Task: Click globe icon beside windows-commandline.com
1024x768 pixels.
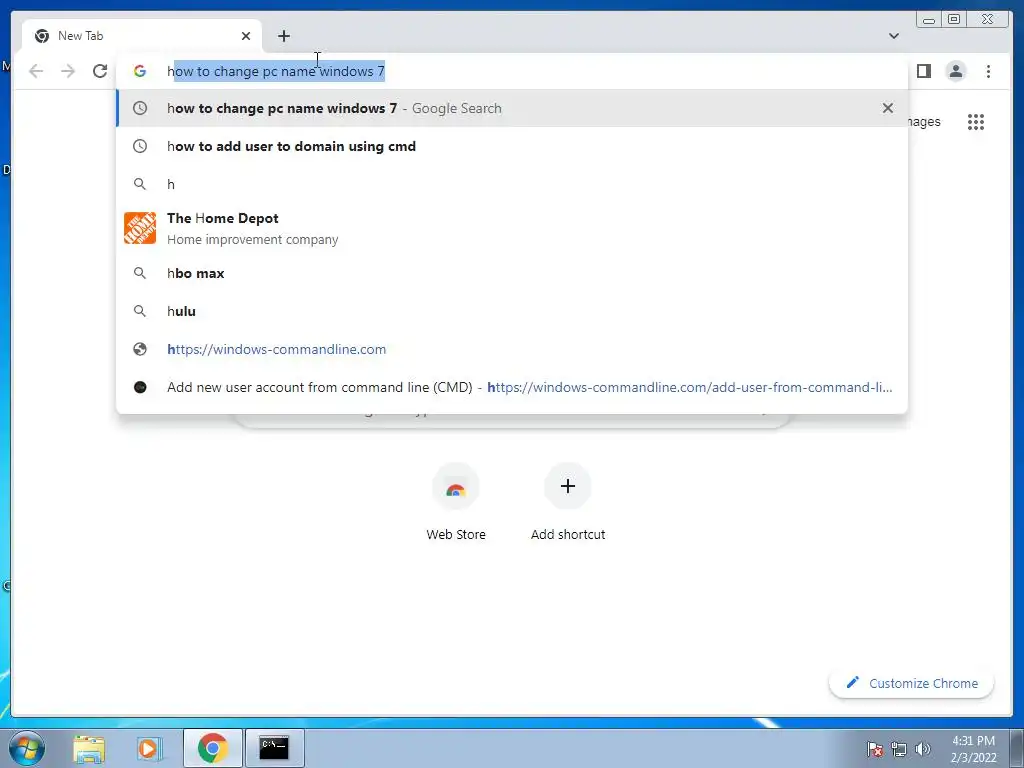Action: 140,349
